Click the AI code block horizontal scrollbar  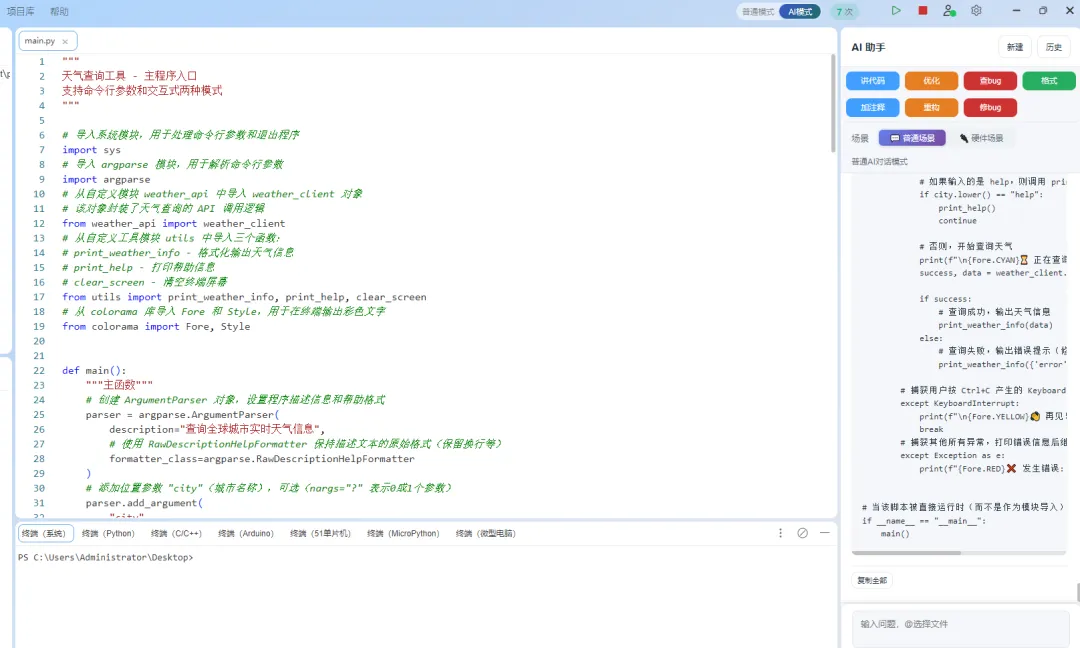pos(906,552)
